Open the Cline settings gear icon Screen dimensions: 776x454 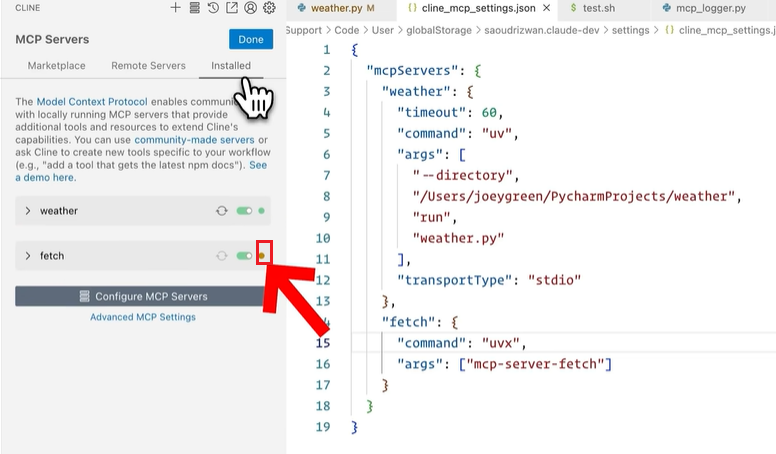coord(269,7)
